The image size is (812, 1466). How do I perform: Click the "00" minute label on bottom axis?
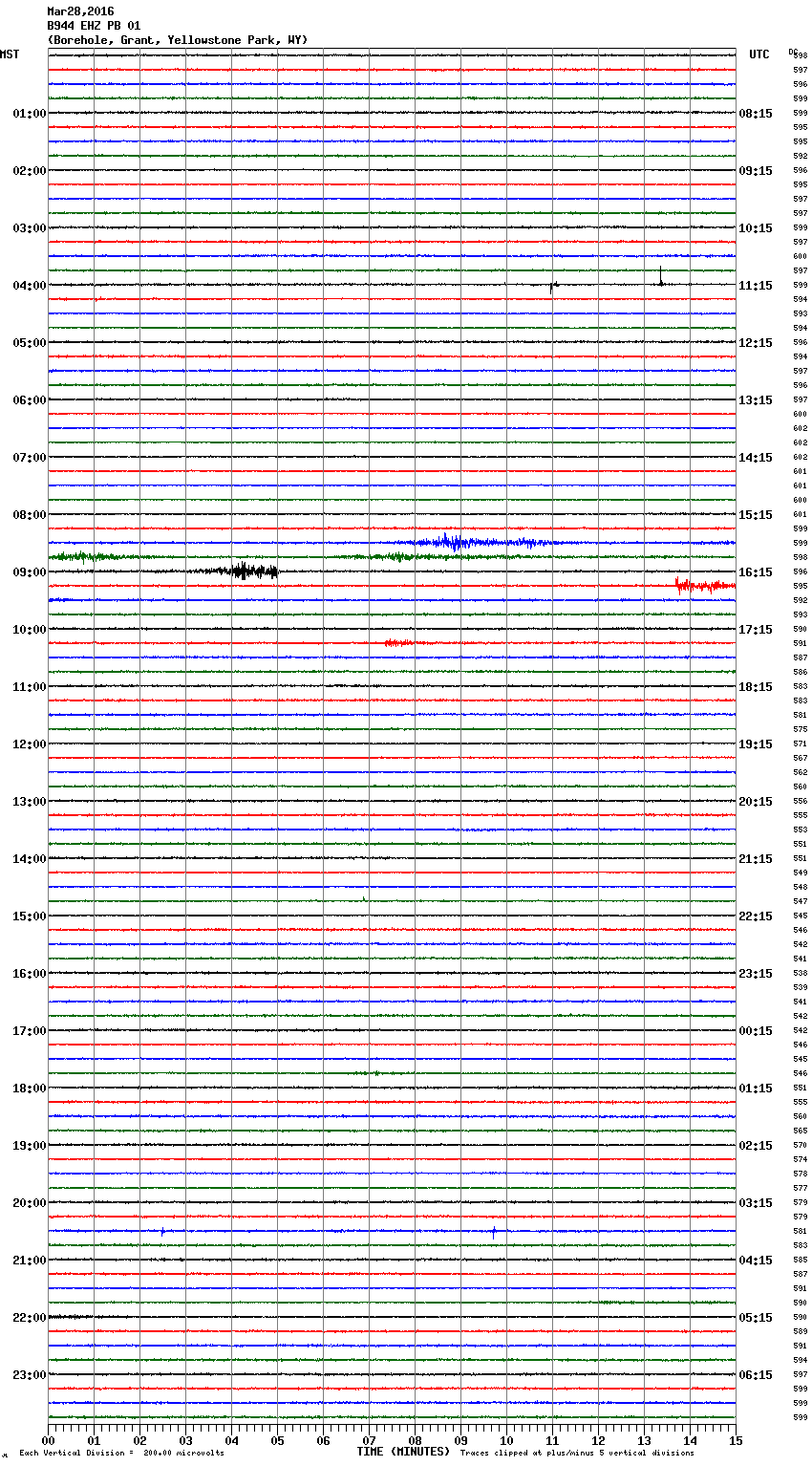click(48, 1440)
